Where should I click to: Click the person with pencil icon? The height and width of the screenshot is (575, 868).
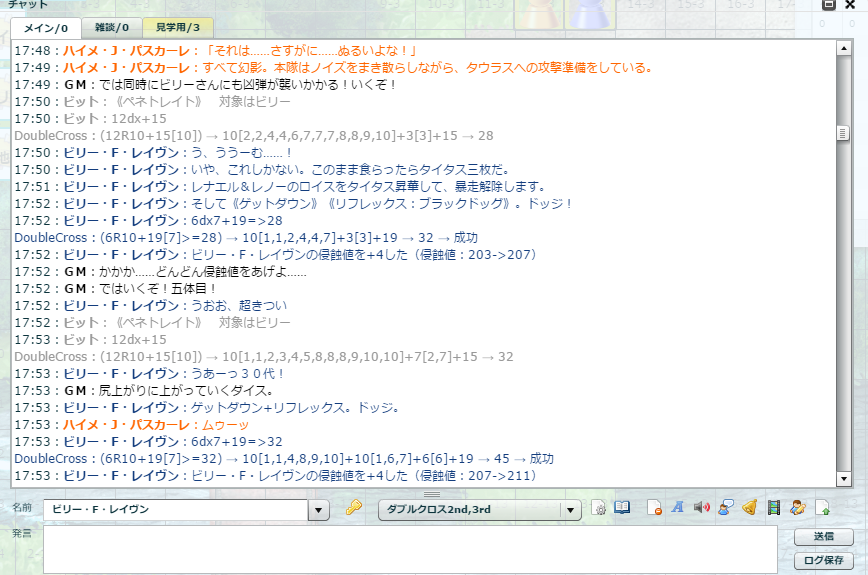(x=797, y=508)
